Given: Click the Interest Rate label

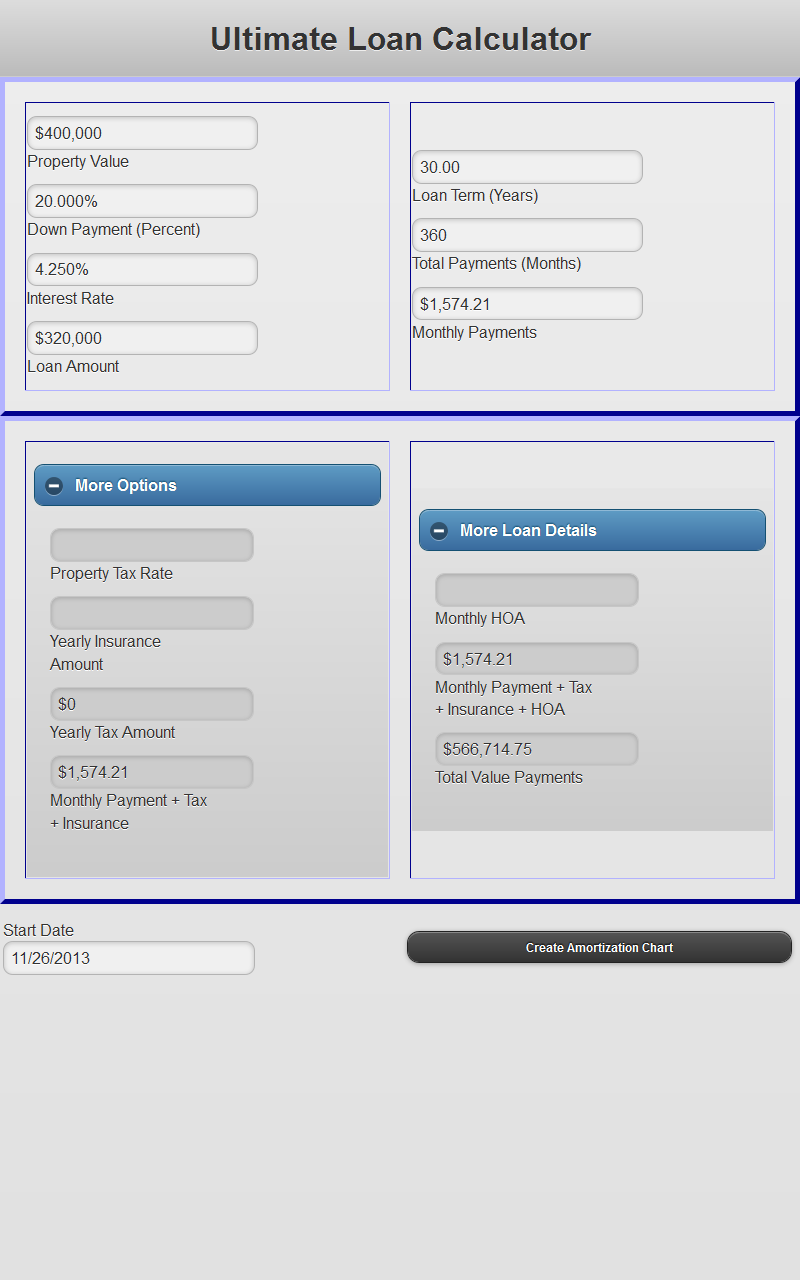Looking at the screenshot, I should coord(70,299).
